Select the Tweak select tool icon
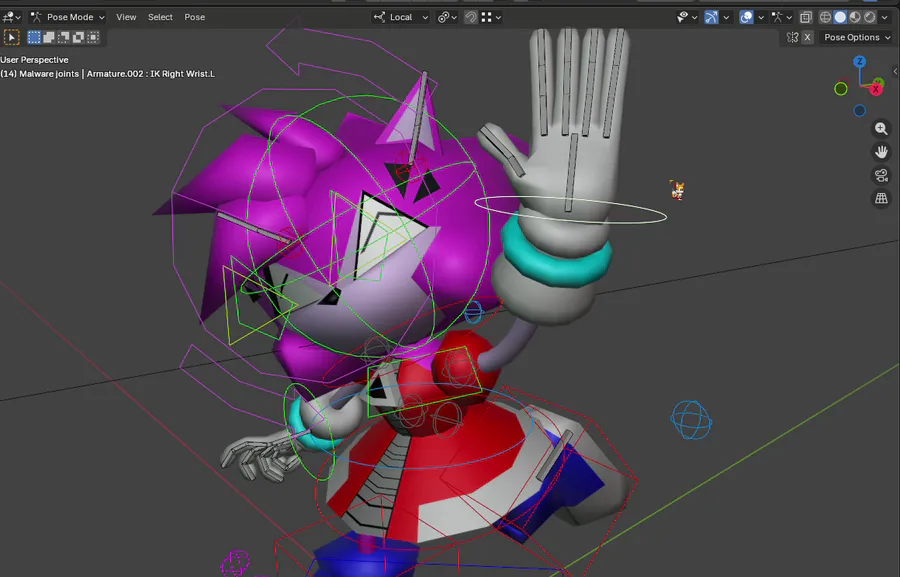The image size is (900, 577). coord(11,37)
